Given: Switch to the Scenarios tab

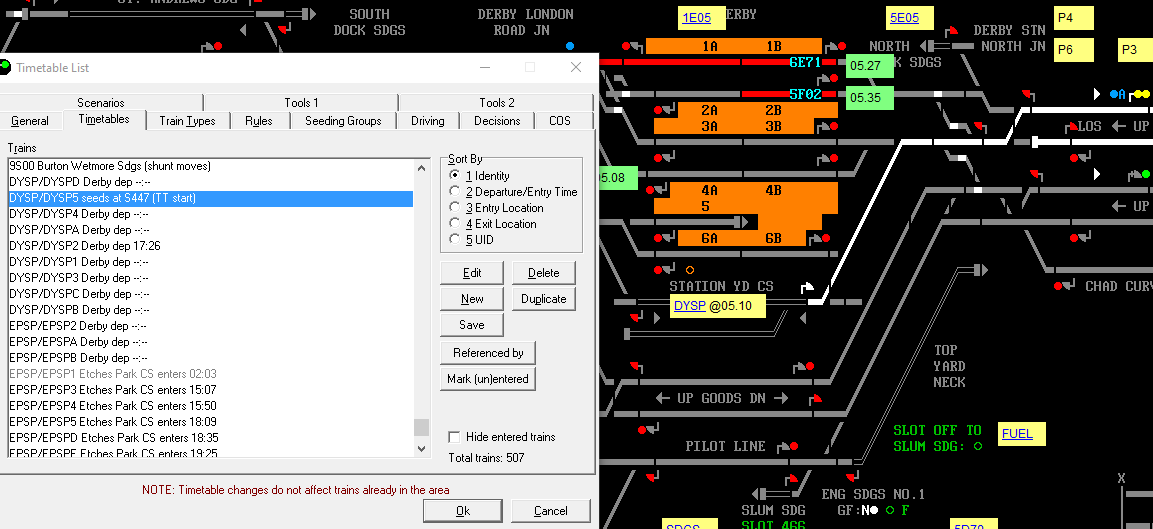Looking at the screenshot, I should 101,103.
